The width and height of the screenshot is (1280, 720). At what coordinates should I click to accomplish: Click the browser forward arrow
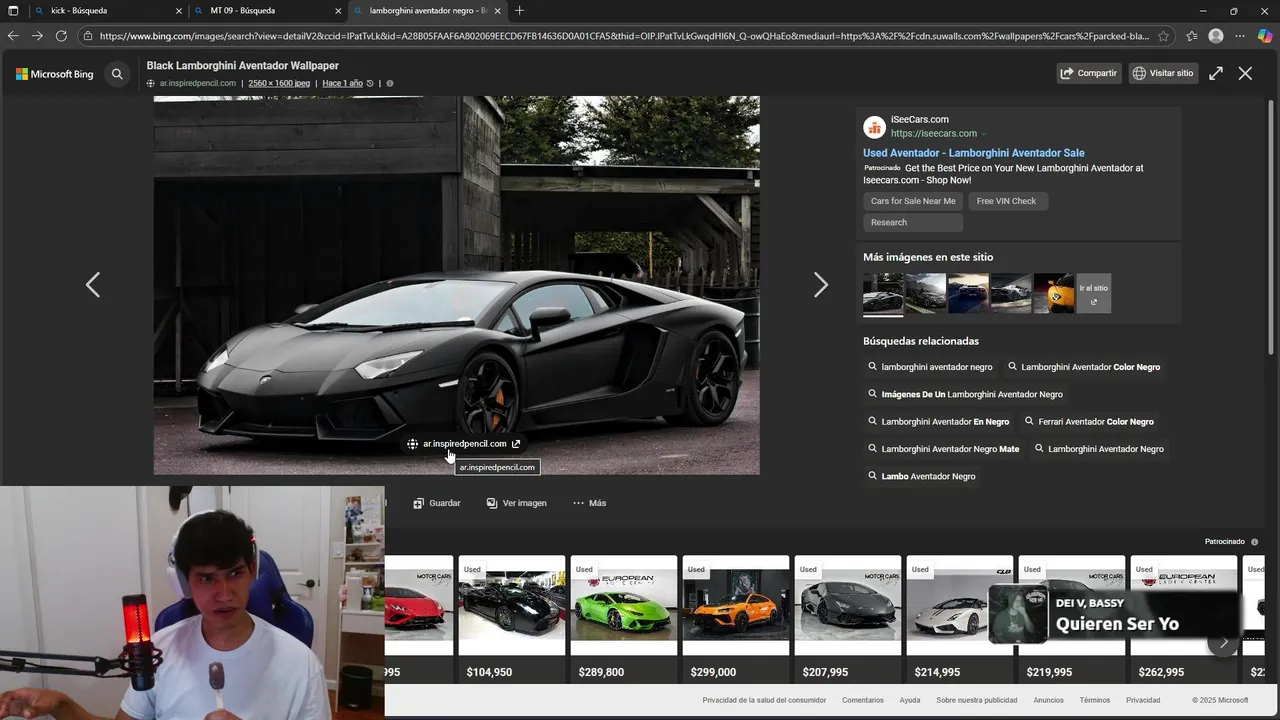pyautogui.click(x=37, y=36)
